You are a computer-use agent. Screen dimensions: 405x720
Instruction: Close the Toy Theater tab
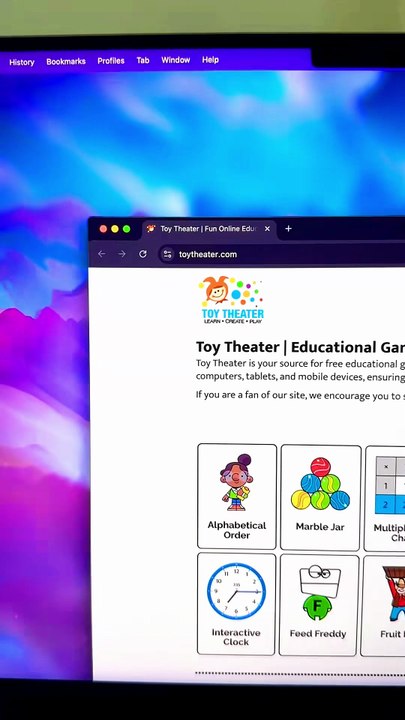point(267,229)
